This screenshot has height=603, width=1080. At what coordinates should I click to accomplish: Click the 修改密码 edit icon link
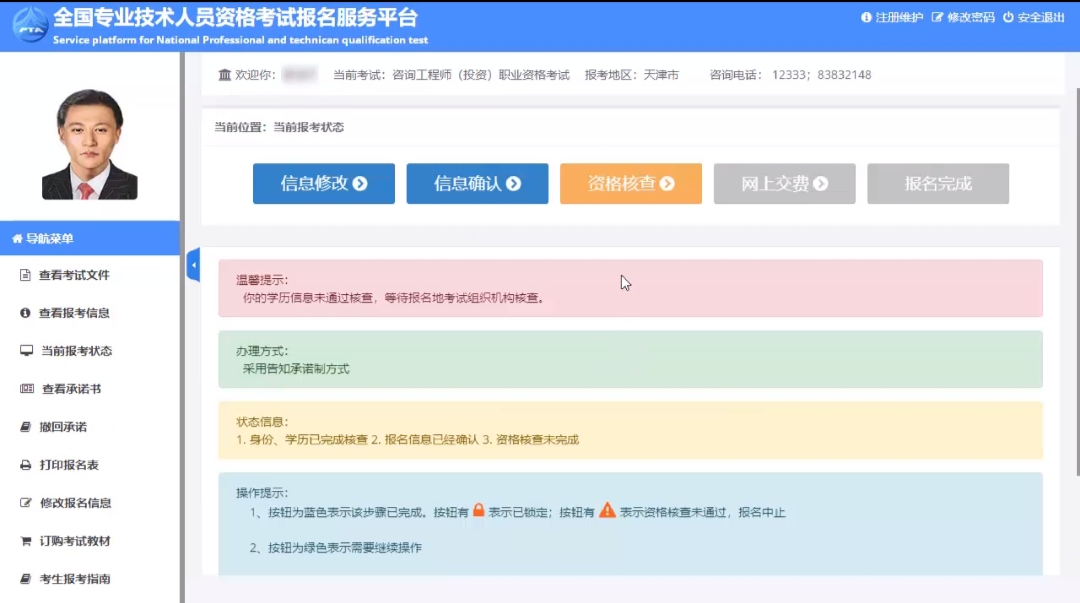pos(963,18)
